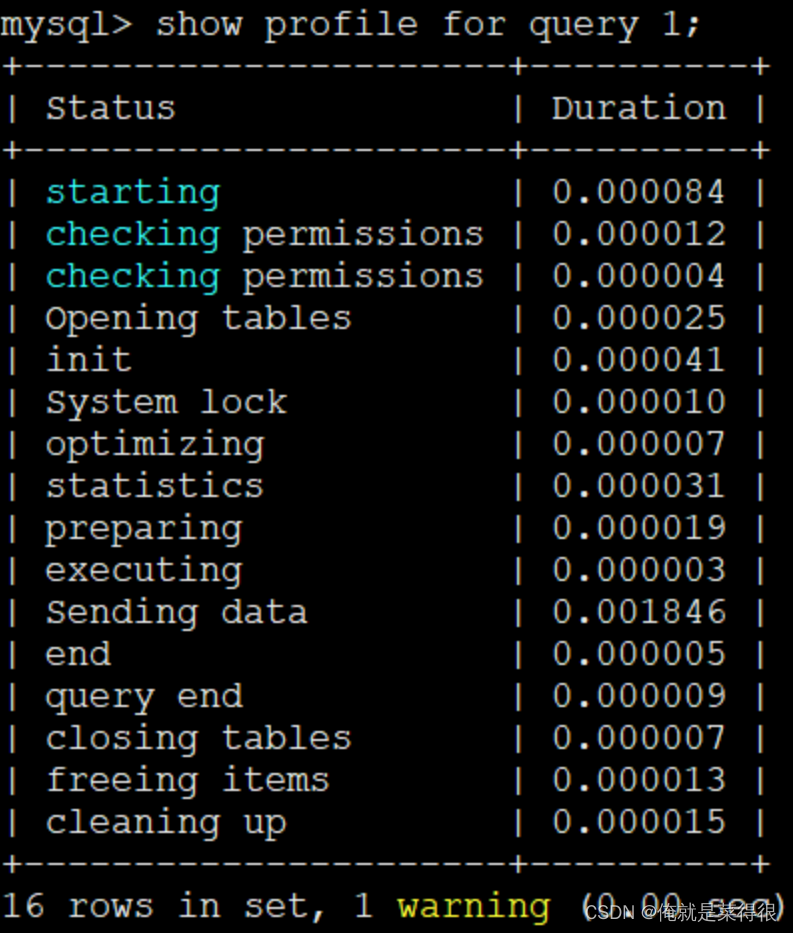Click the 'query end' status
This screenshot has width=793, height=933.
[144, 697]
